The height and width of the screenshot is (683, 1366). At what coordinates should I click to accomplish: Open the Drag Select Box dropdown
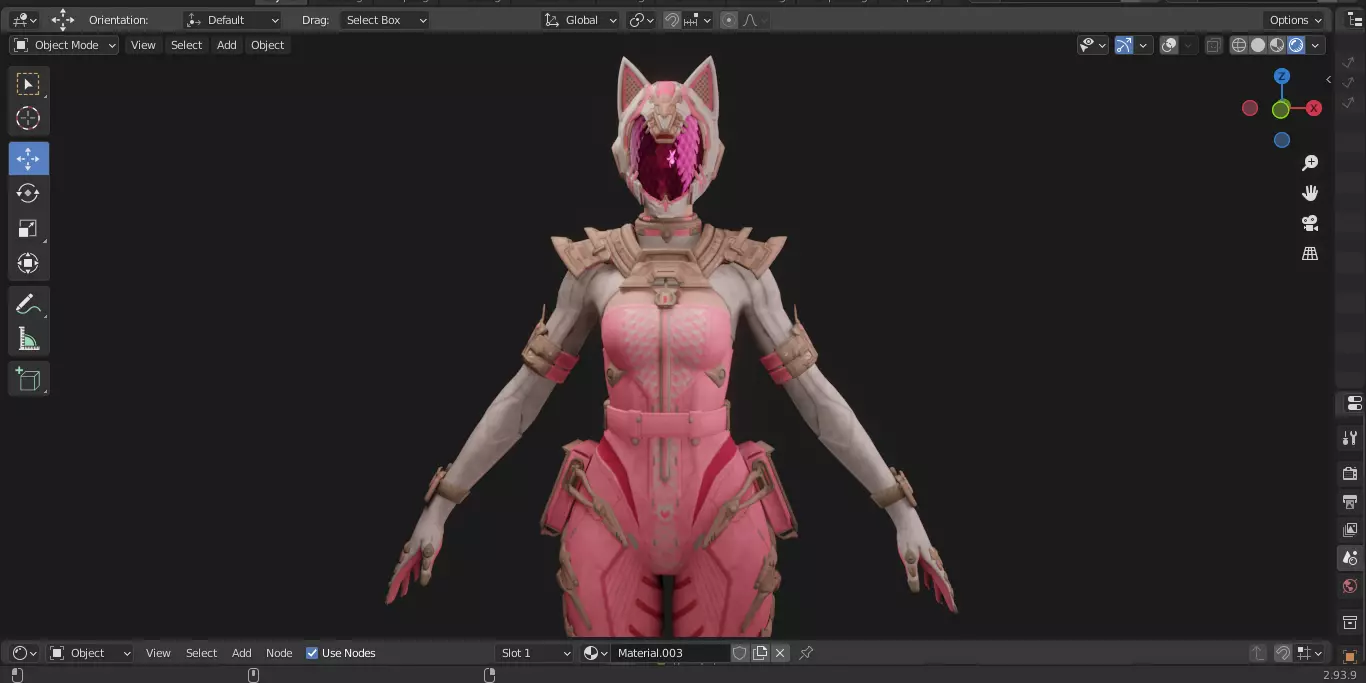point(385,20)
